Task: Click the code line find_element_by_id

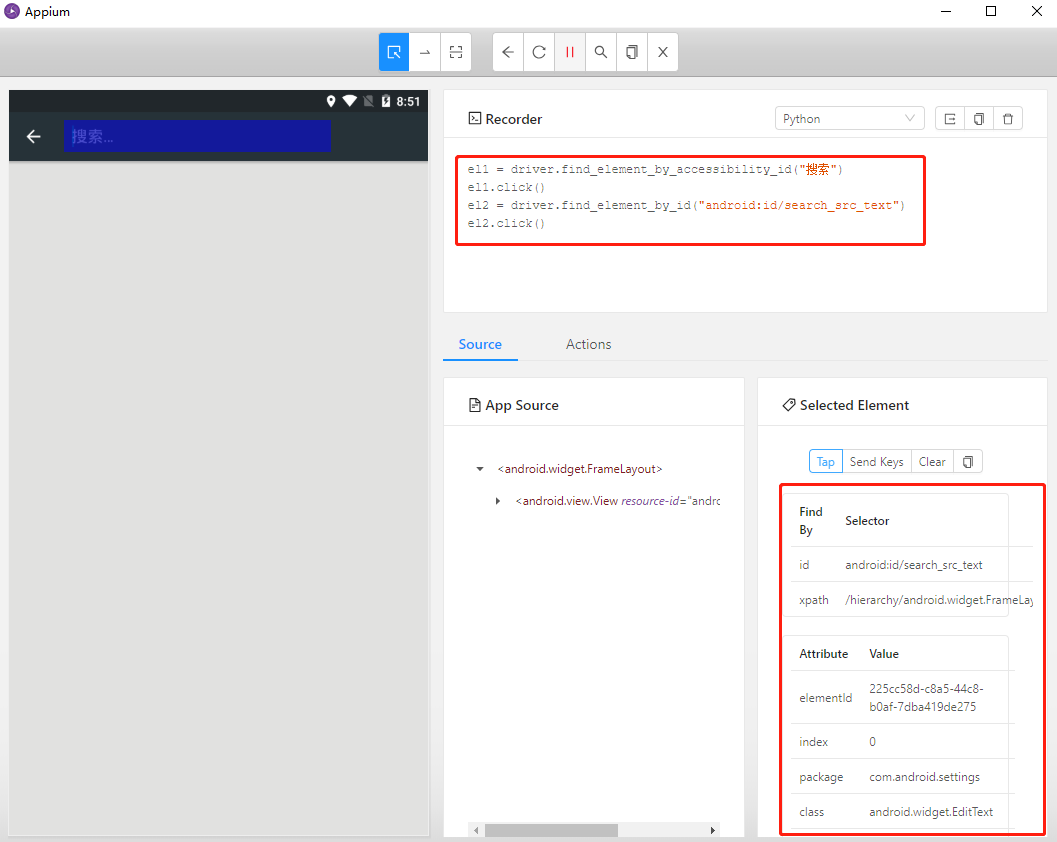Action: 686,206
